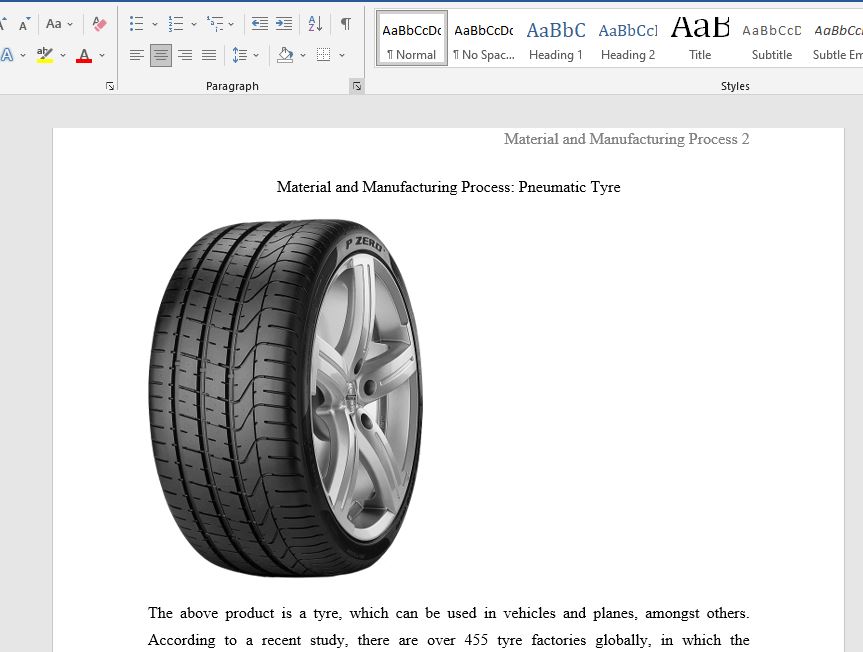Click the heading 'Material and Manufacturing Process: Pneumatic Tyre'
The width and height of the screenshot is (863, 652).
449,187
